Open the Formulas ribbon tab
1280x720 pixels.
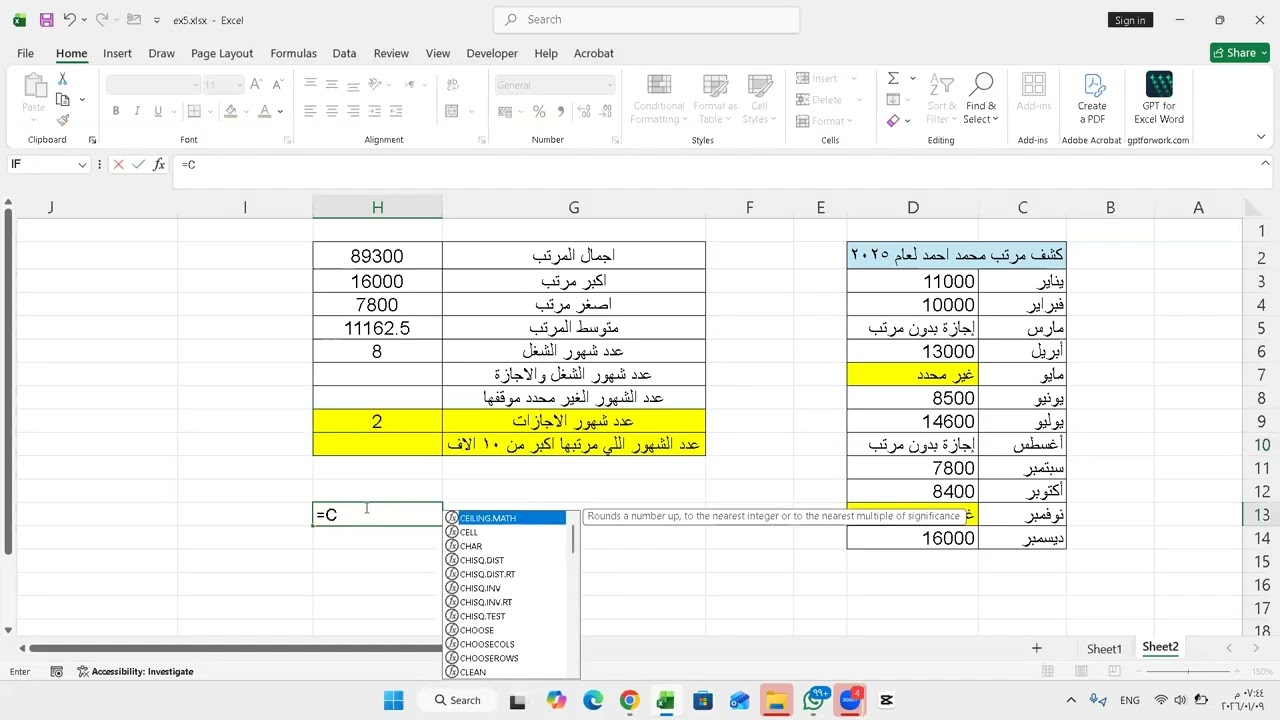(x=293, y=53)
